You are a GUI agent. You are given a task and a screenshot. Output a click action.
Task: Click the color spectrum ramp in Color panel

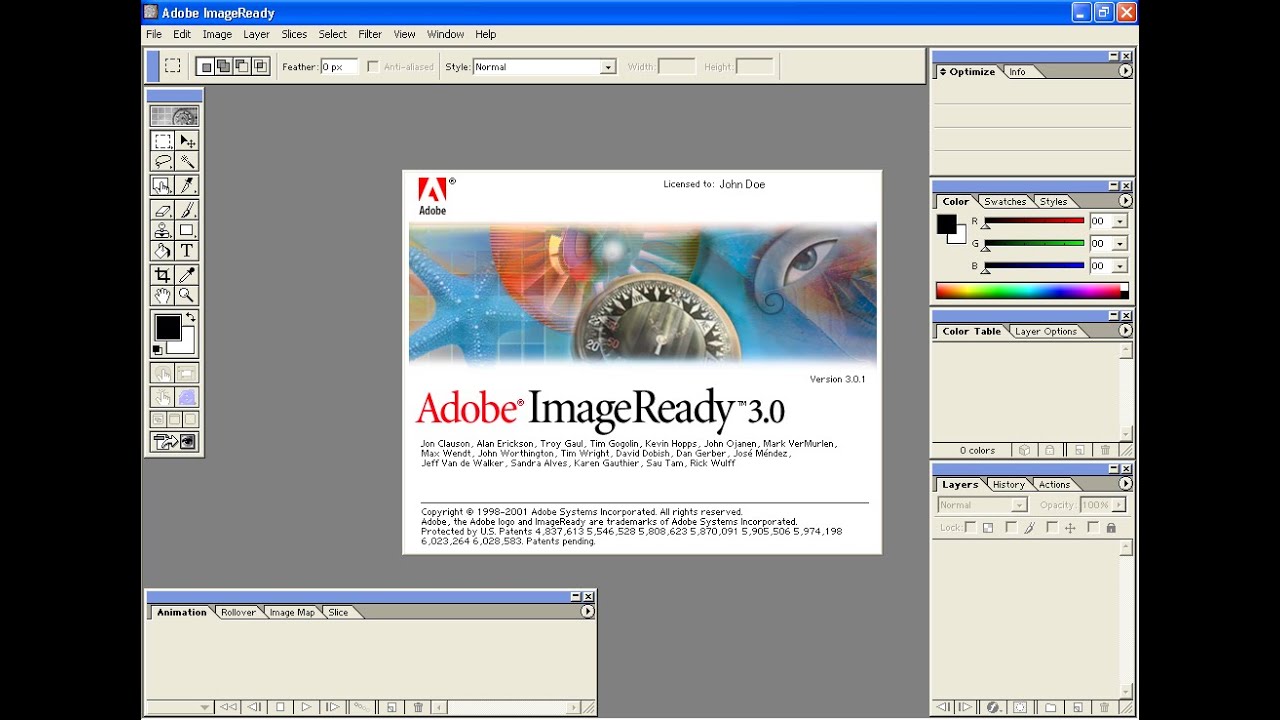click(x=1032, y=291)
